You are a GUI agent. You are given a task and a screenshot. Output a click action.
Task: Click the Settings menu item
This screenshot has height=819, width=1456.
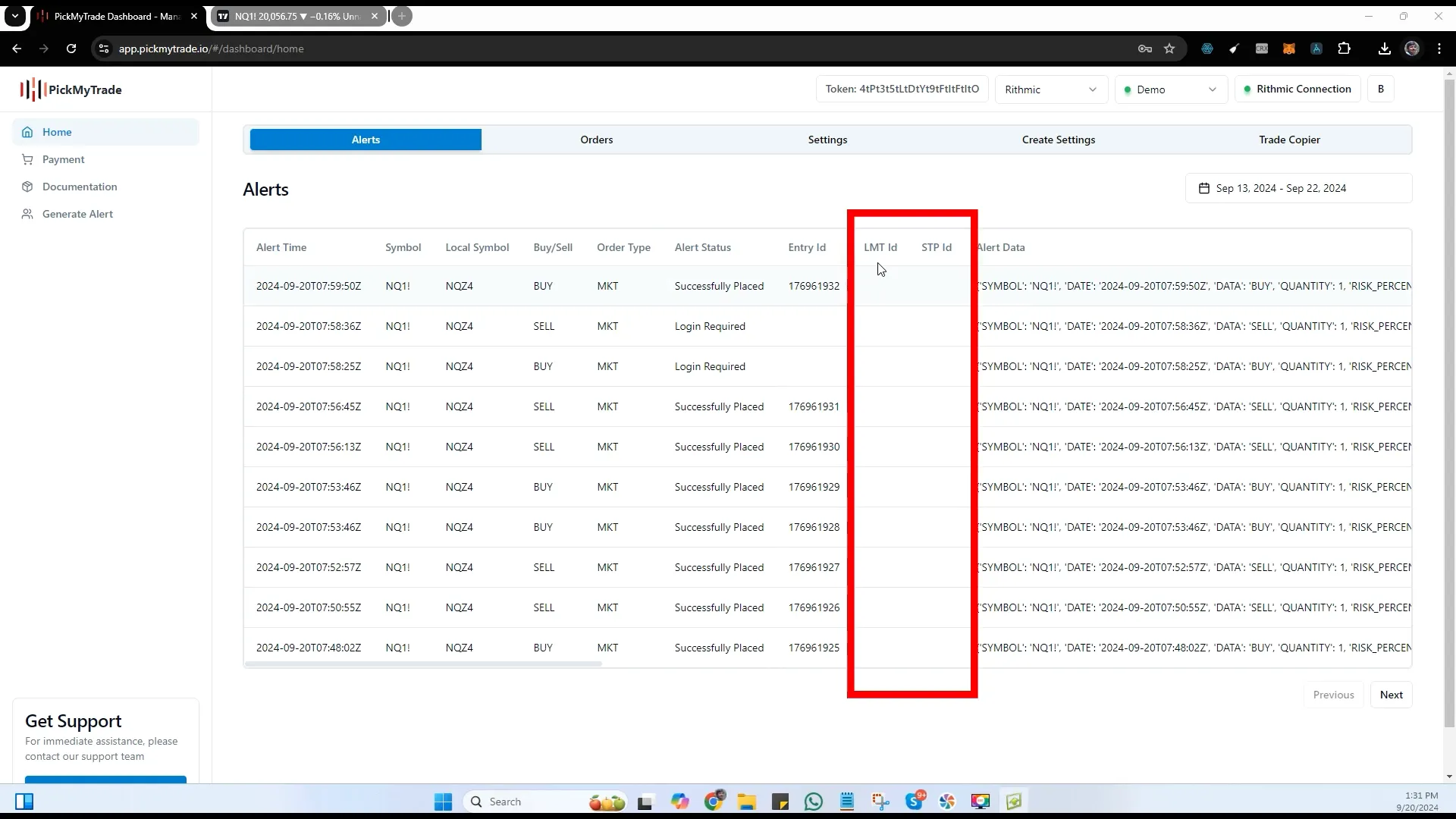(x=828, y=139)
